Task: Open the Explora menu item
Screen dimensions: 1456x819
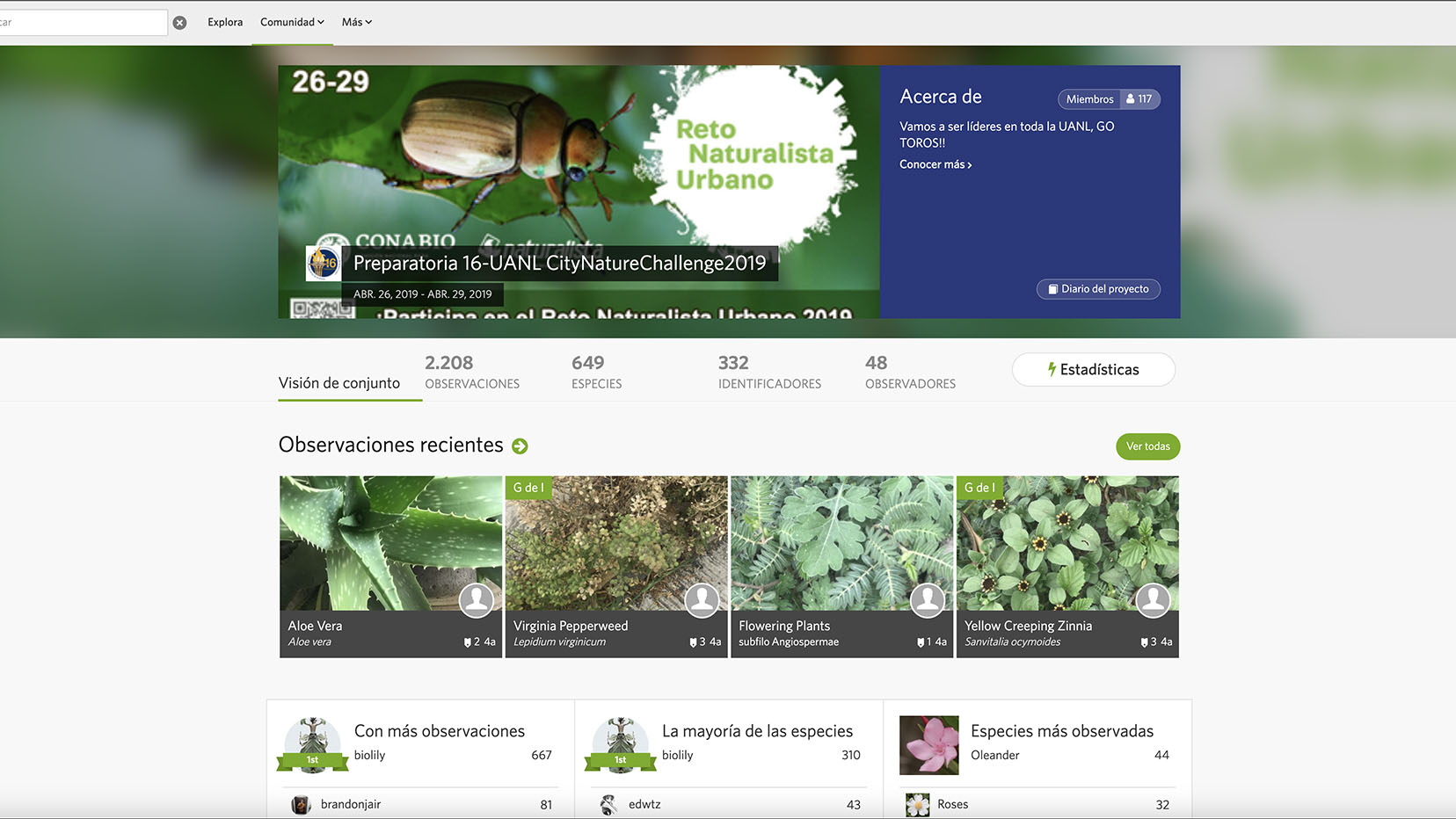Action: tap(224, 21)
